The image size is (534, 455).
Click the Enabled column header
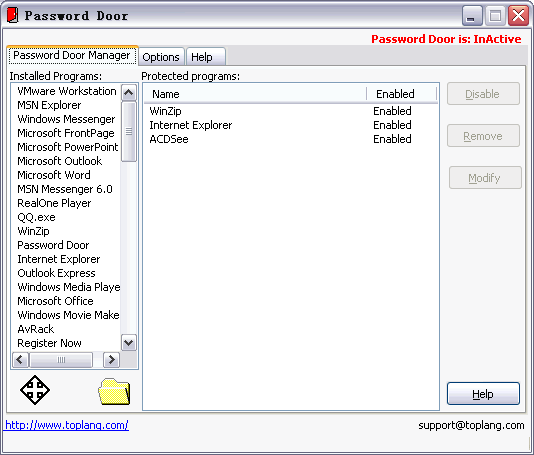[402, 94]
